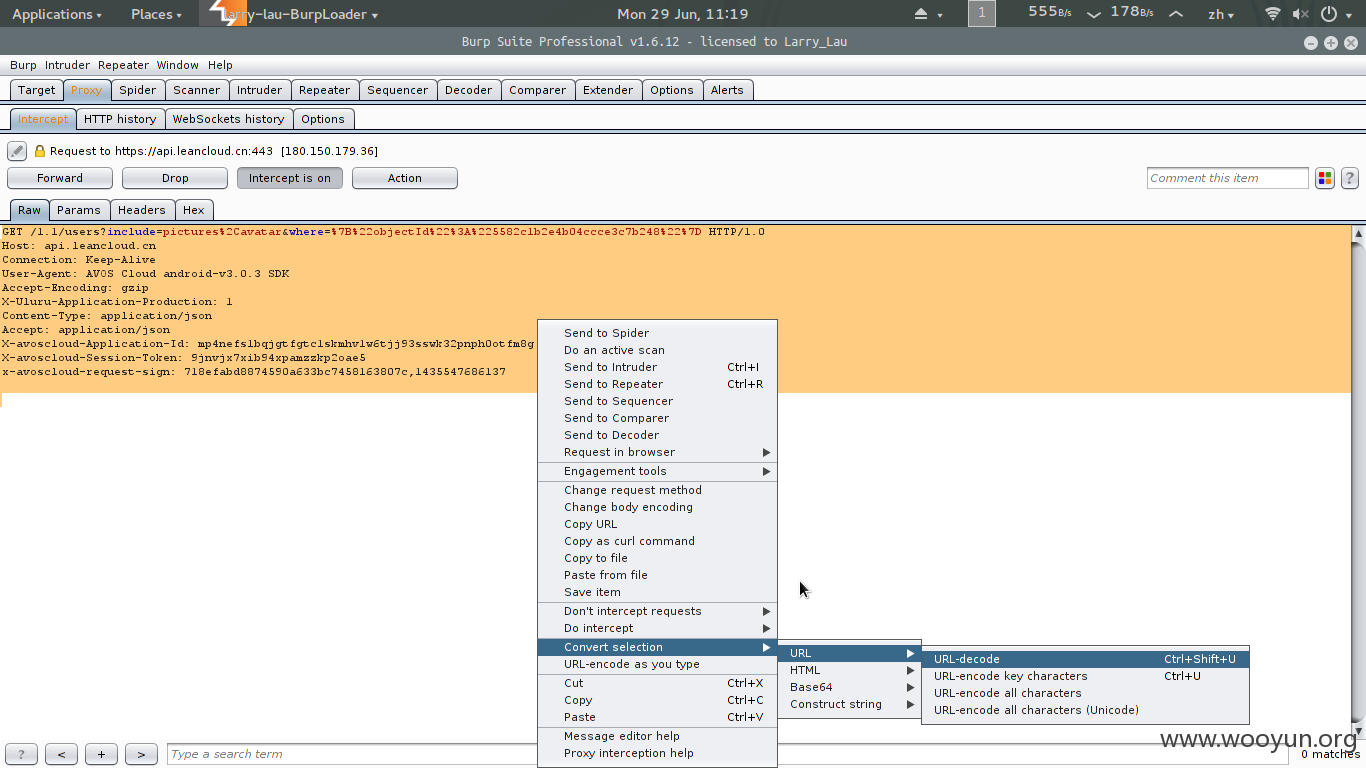Go to previous search match with < button

[x=61, y=755]
